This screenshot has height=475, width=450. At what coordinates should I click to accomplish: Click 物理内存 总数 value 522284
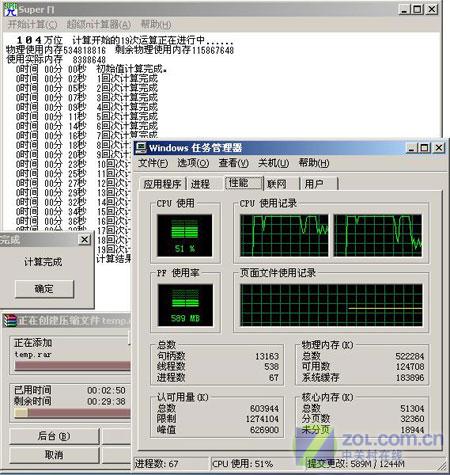tap(410, 356)
